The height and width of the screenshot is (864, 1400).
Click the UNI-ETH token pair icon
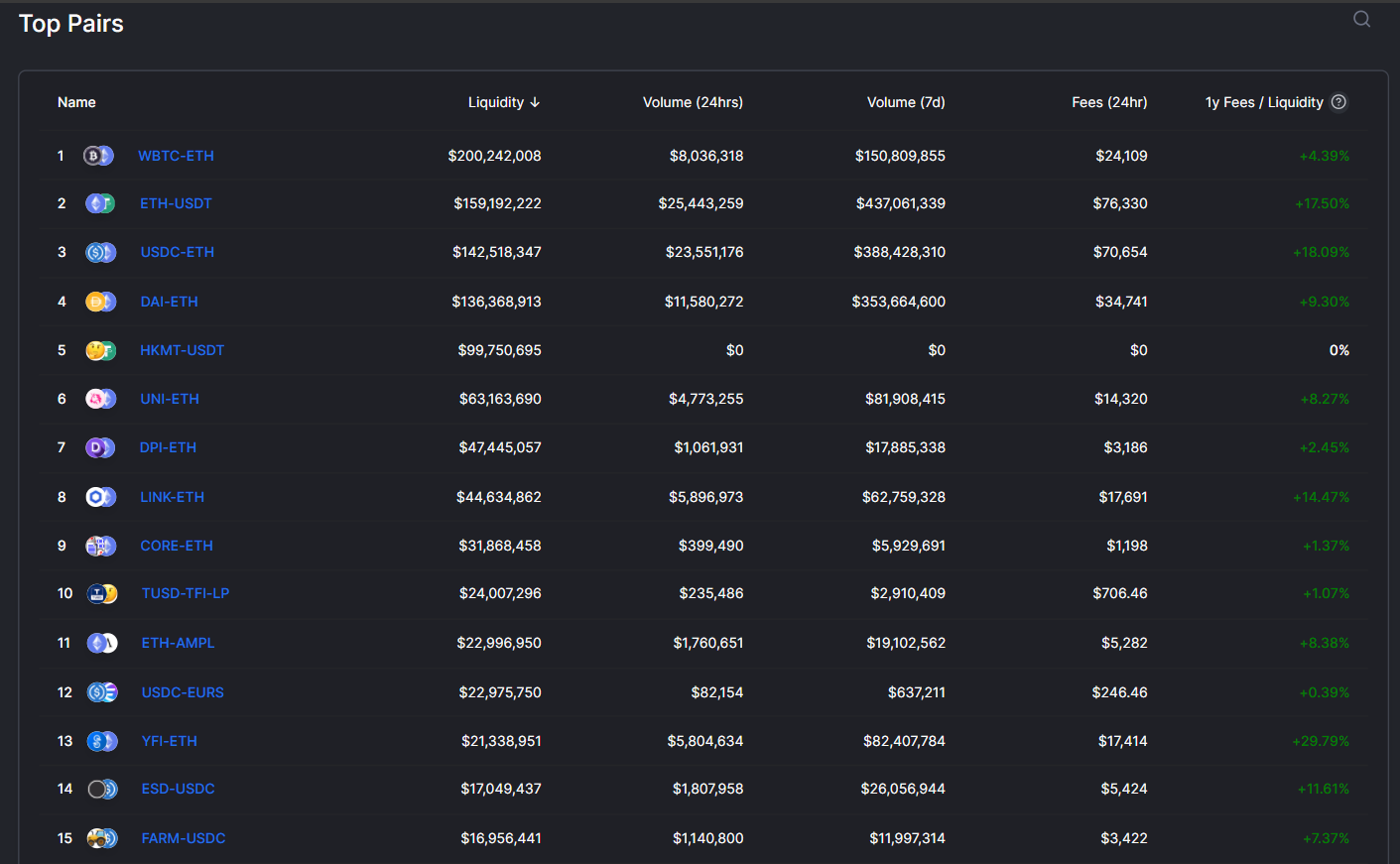[101, 399]
